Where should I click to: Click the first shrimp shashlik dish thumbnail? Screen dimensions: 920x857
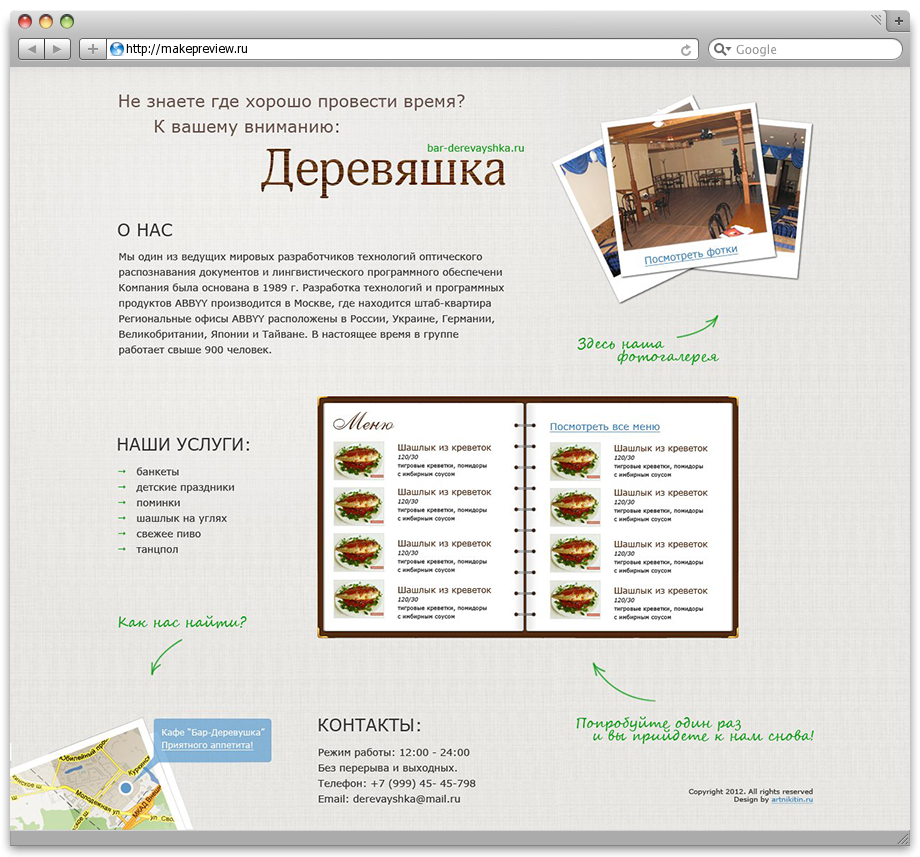[x=358, y=460]
